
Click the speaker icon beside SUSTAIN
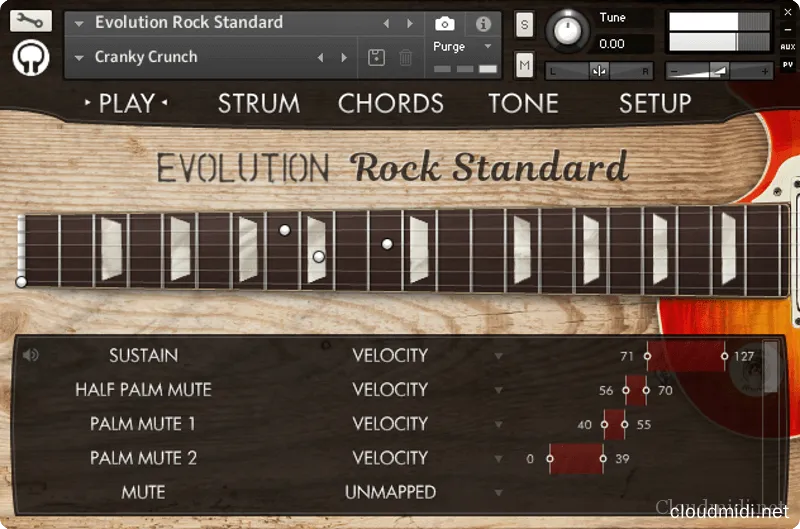coord(30,355)
